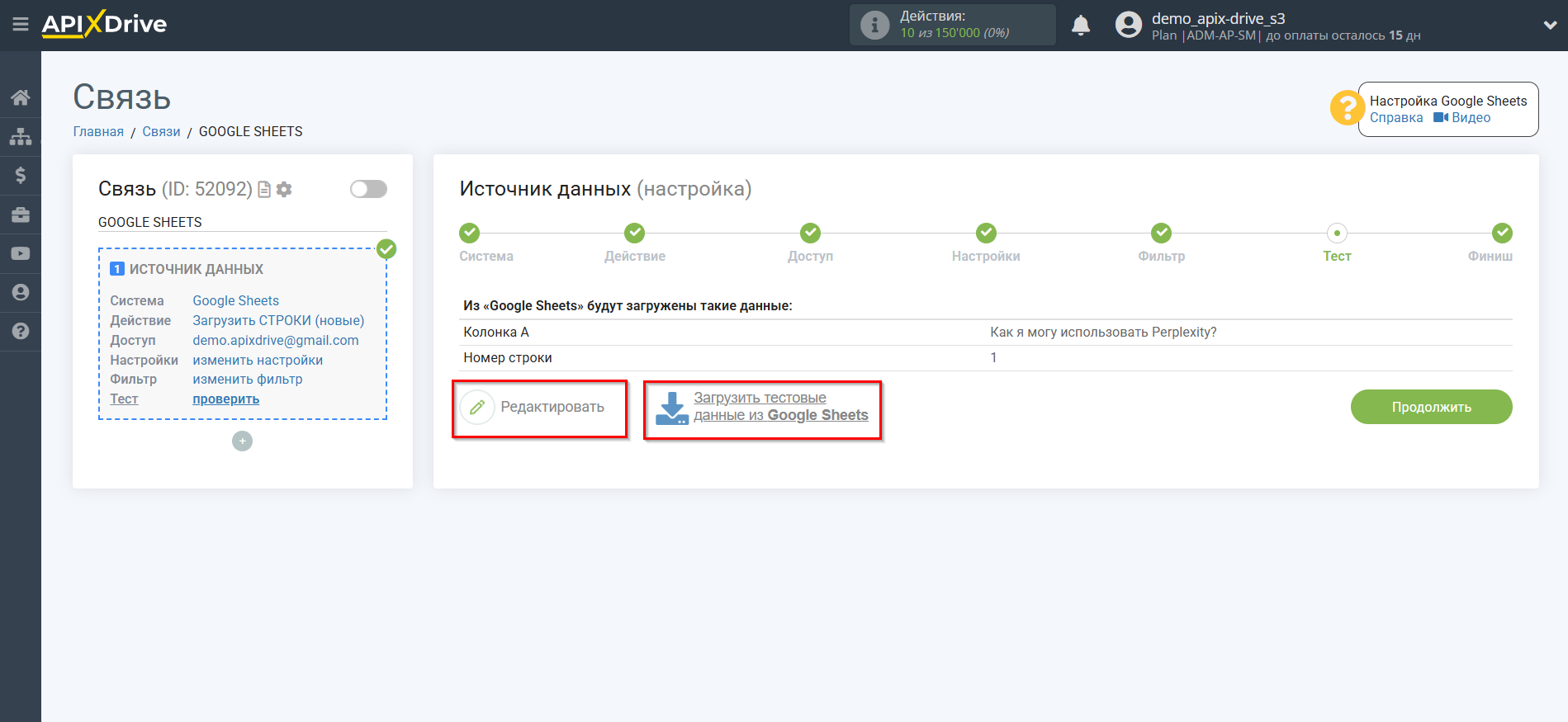The image size is (1568, 722).
Task: Open the connection settings gear icon
Action: point(284,190)
